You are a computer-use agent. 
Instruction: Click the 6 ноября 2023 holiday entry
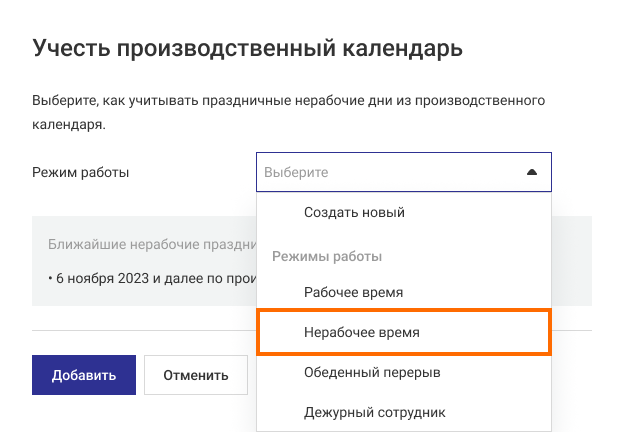(150, 278)
